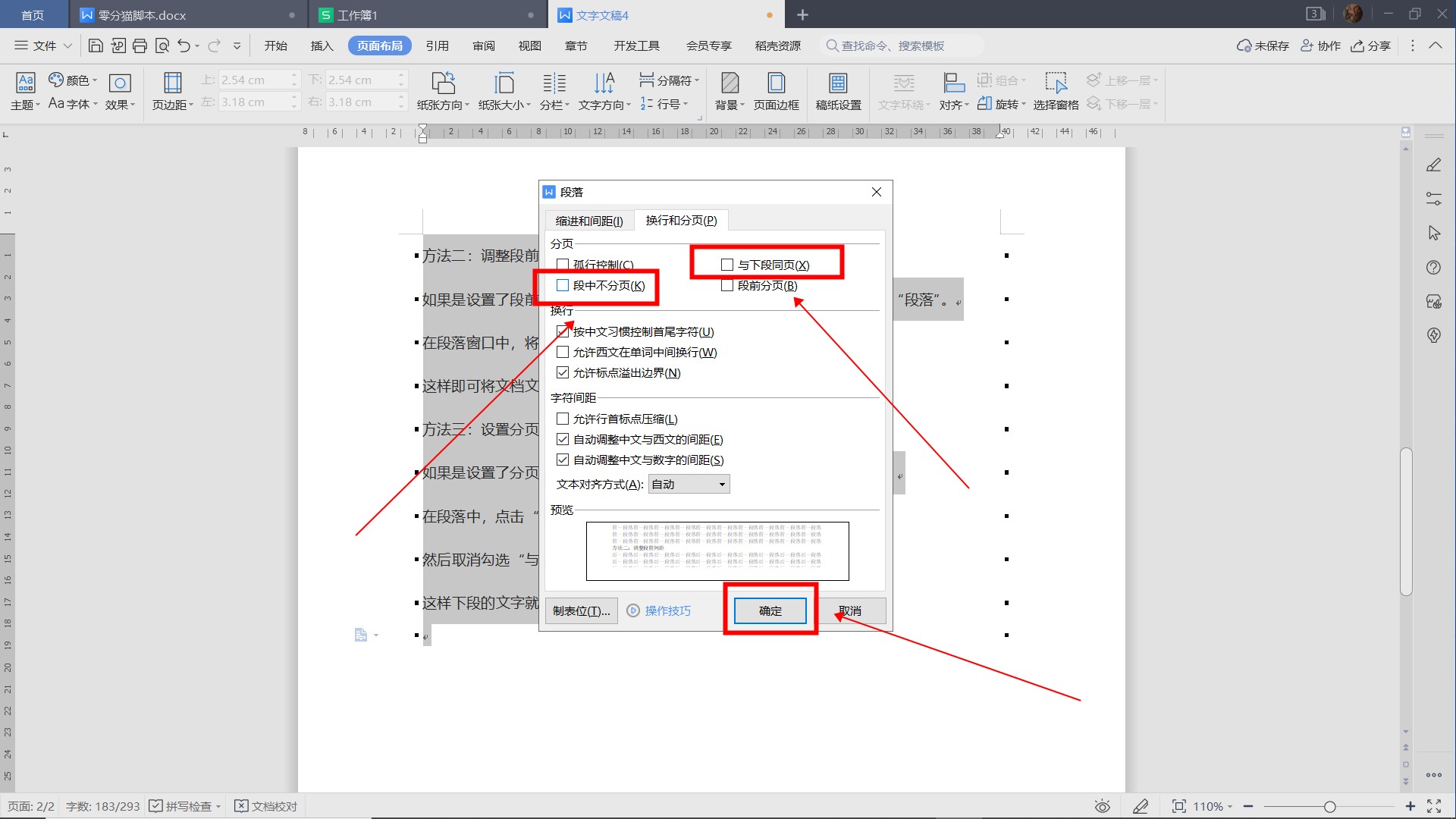Click the Page Margins icon
1456x819 pixels.
point(173,83)
